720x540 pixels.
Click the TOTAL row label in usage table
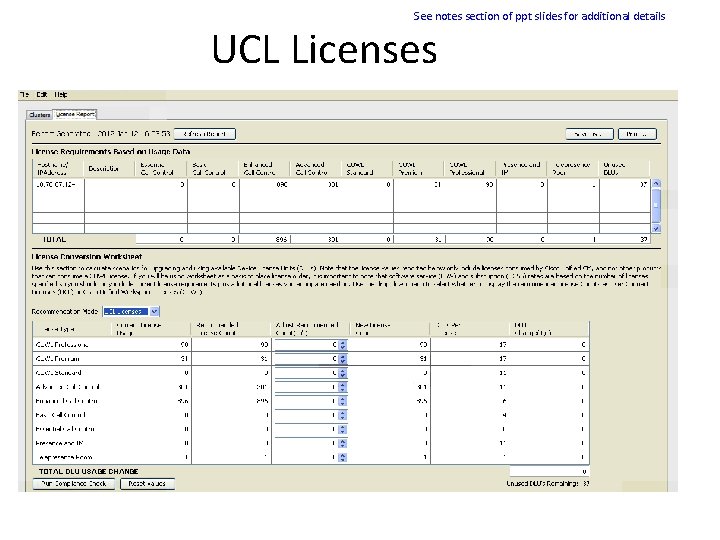54,239
